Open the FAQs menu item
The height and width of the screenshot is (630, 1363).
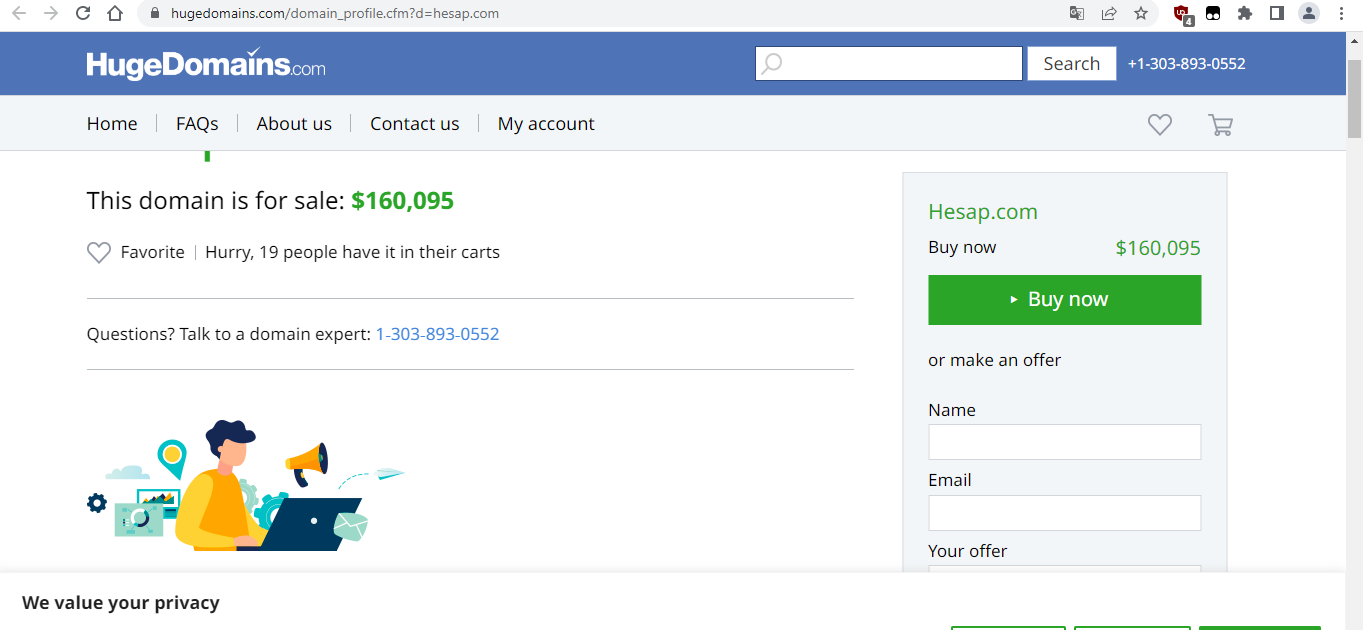[197, 124]
